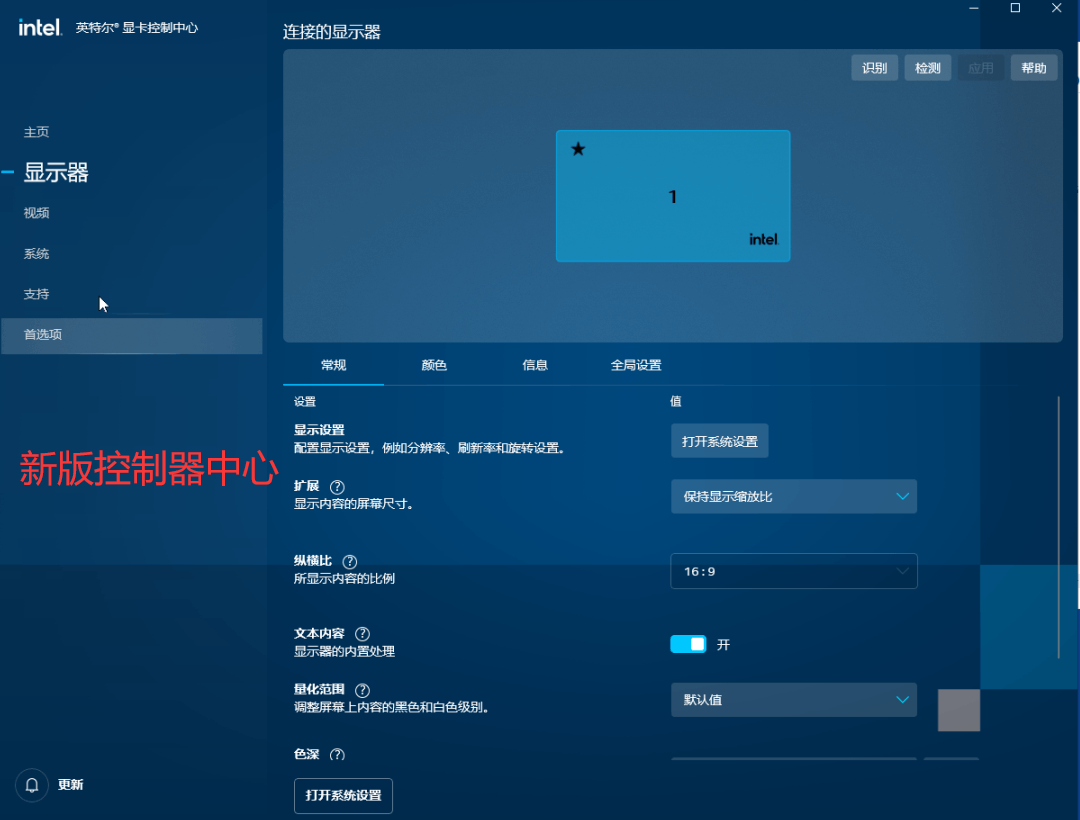Switch to the 全局设置 tab
The image size is (1080, 820).
[636, 365]
